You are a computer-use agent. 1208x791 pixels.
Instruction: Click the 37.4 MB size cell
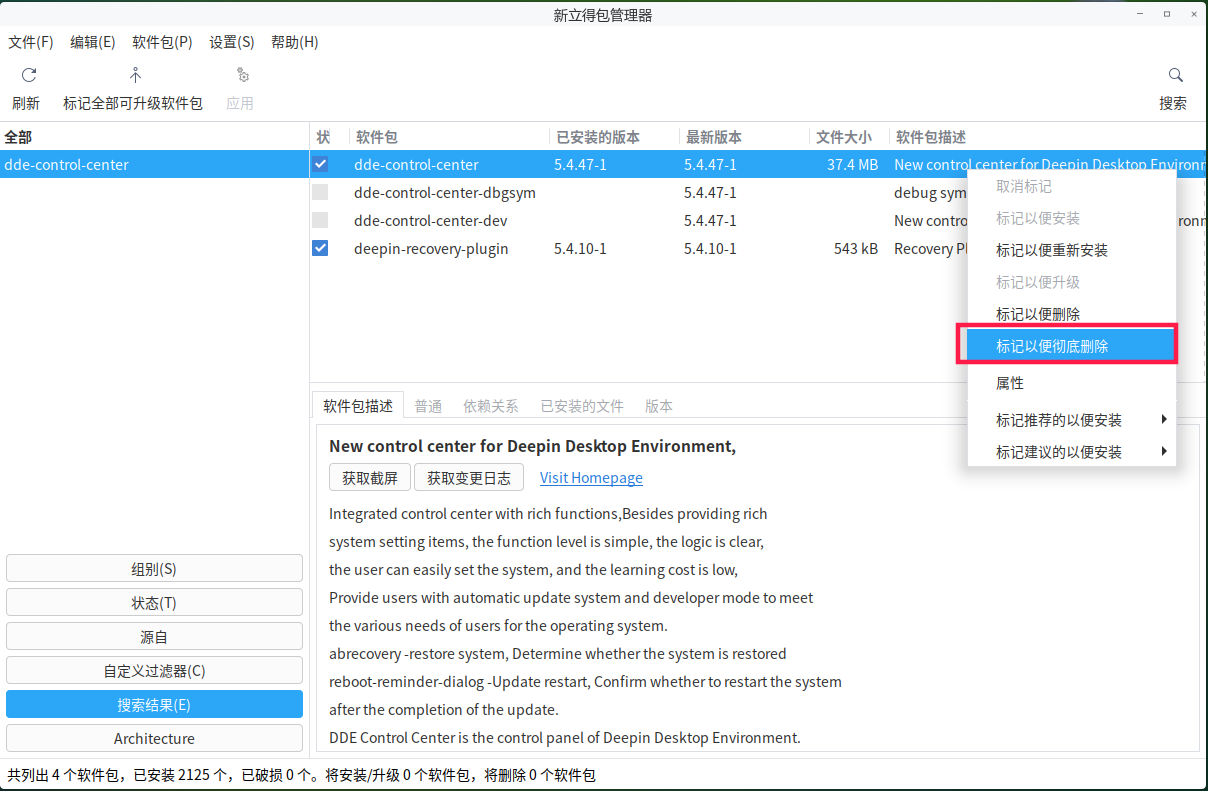(x=852, y=164)
